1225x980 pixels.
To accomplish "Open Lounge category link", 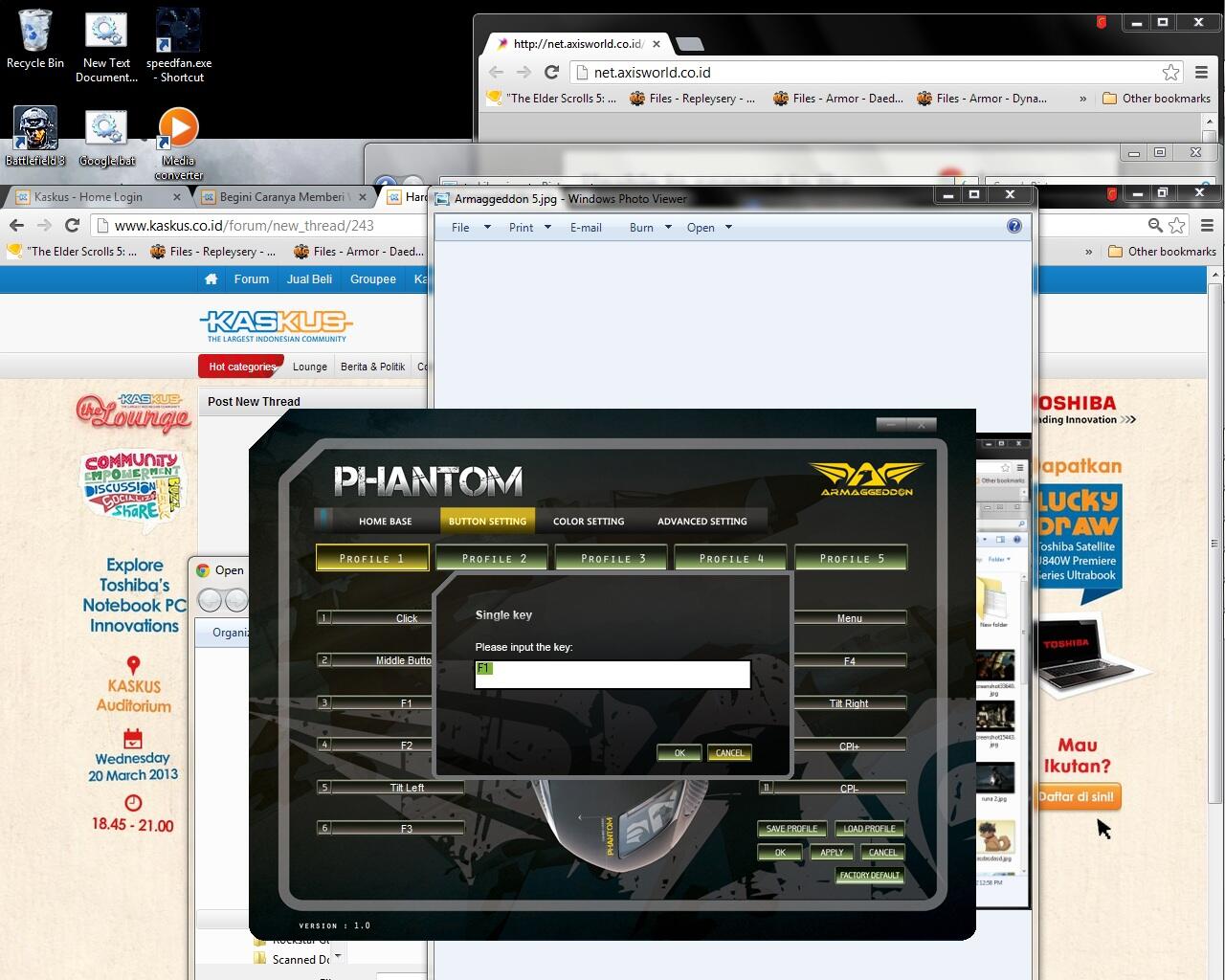I will (x=309, y=367).
